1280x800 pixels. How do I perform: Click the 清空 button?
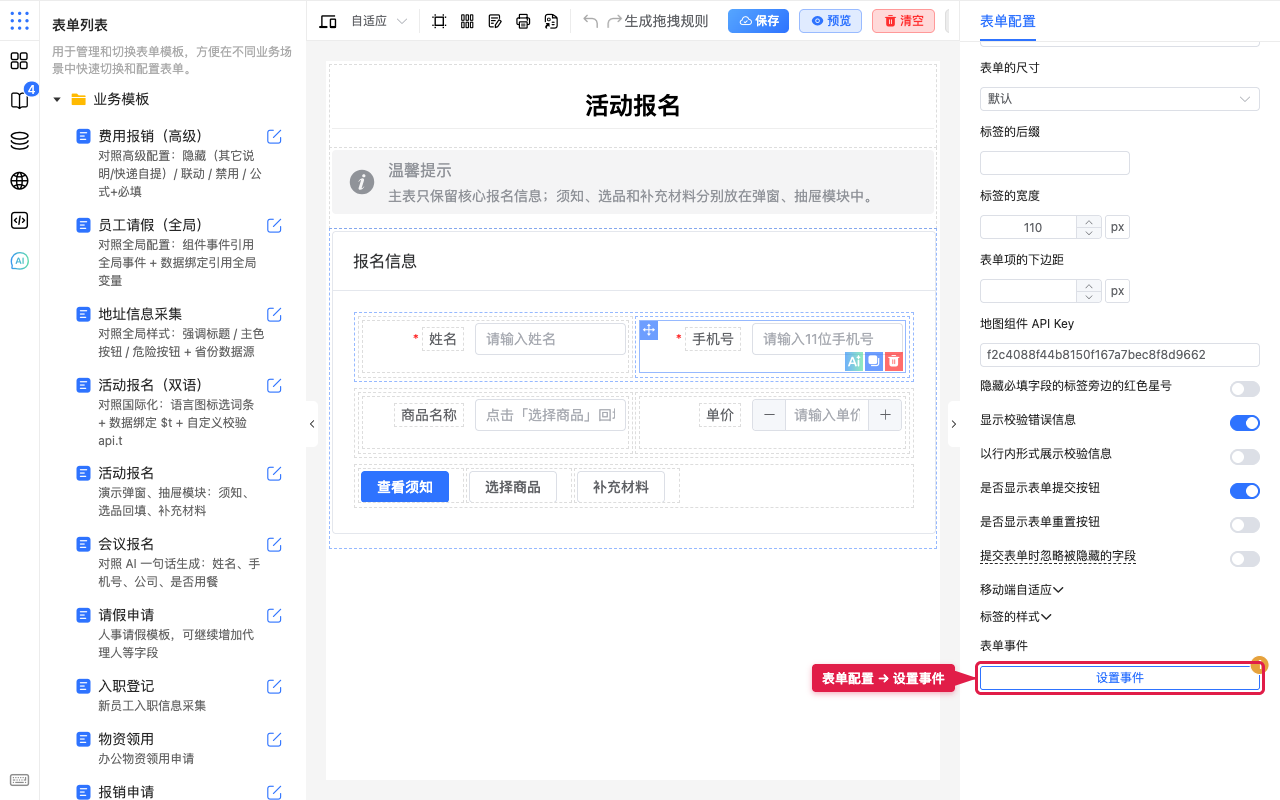[903, 21]
